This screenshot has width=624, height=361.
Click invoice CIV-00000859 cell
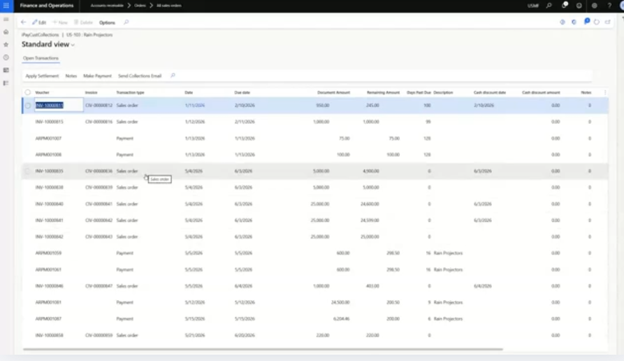pyautogui.click(x=99, y=335)
